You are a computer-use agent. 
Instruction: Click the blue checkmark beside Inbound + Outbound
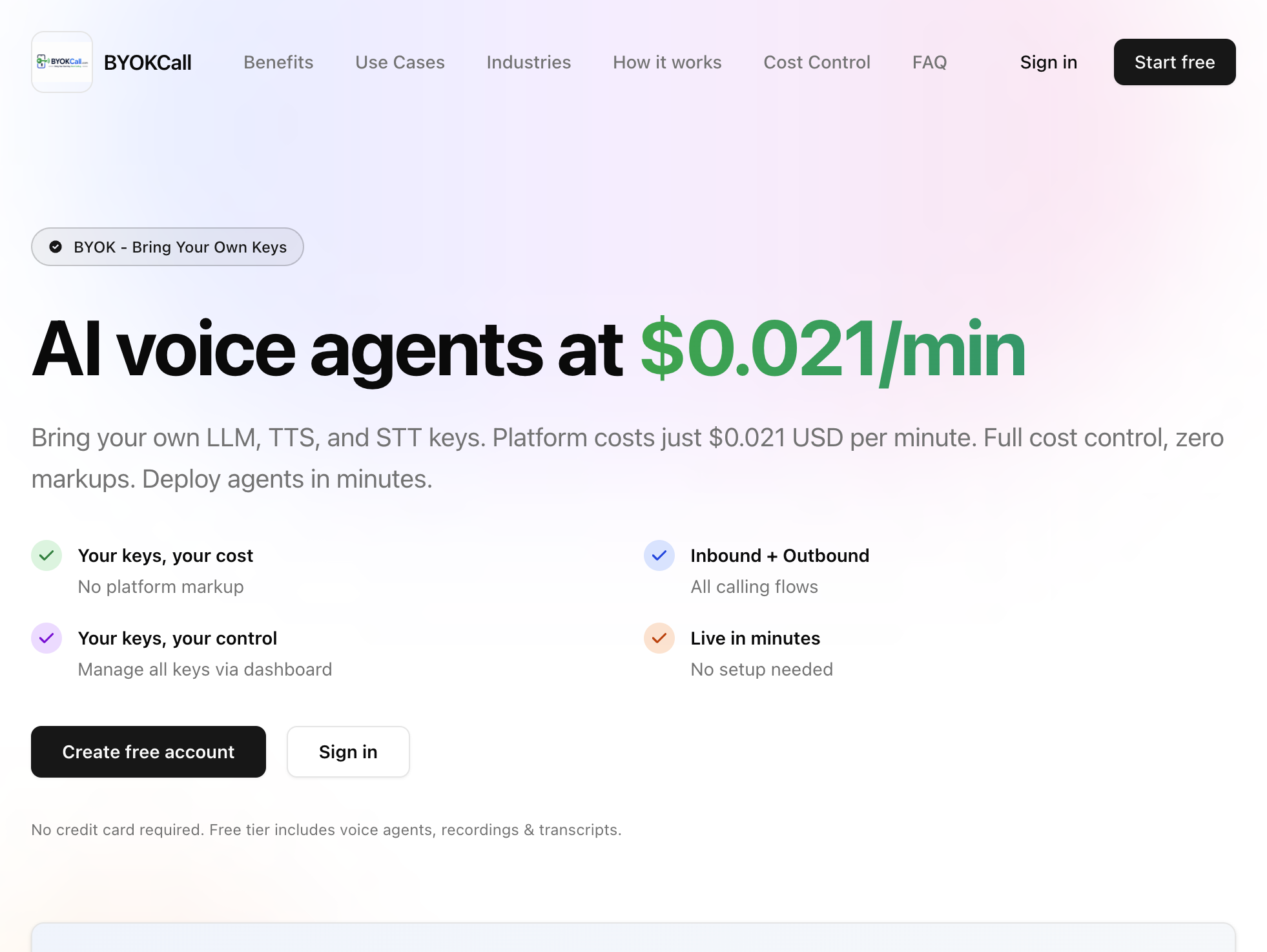pos(659,555)
